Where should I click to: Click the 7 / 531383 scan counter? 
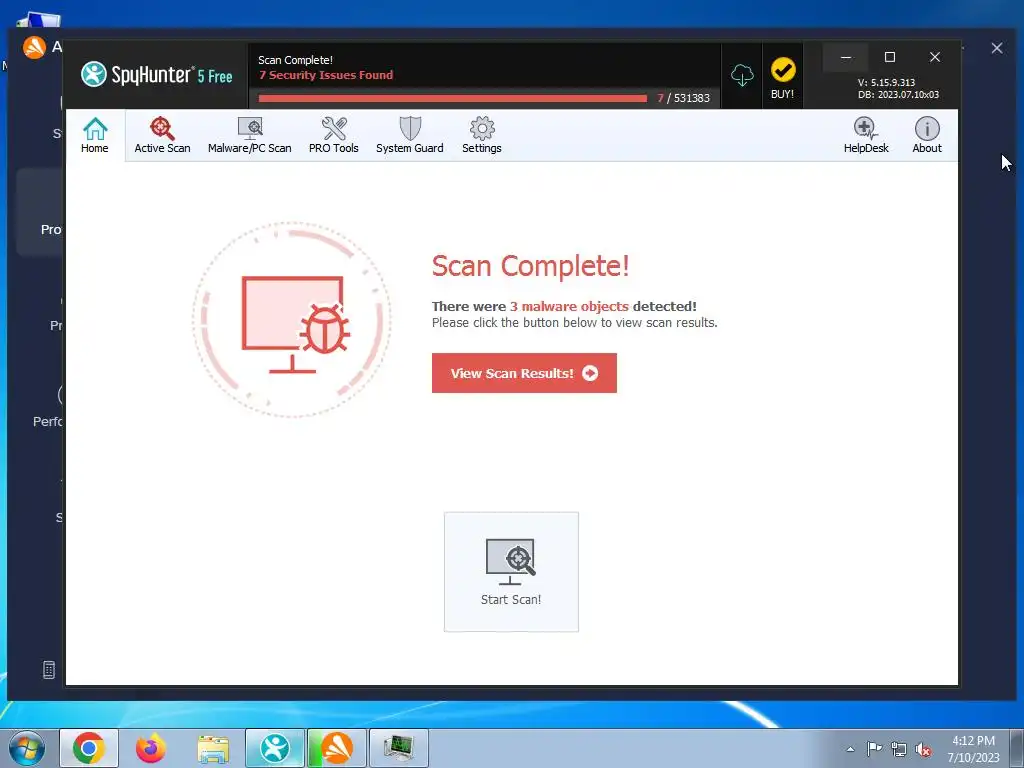[x=683, y=98]
